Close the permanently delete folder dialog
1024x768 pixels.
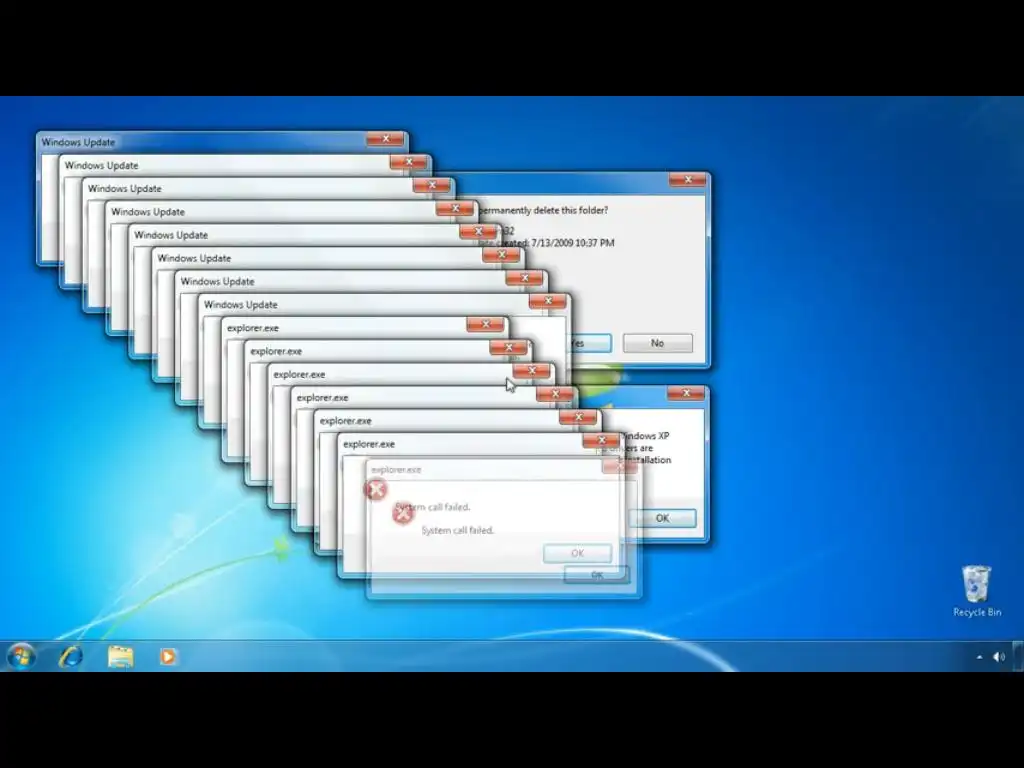pyautogui.click(x=688, y=180)
